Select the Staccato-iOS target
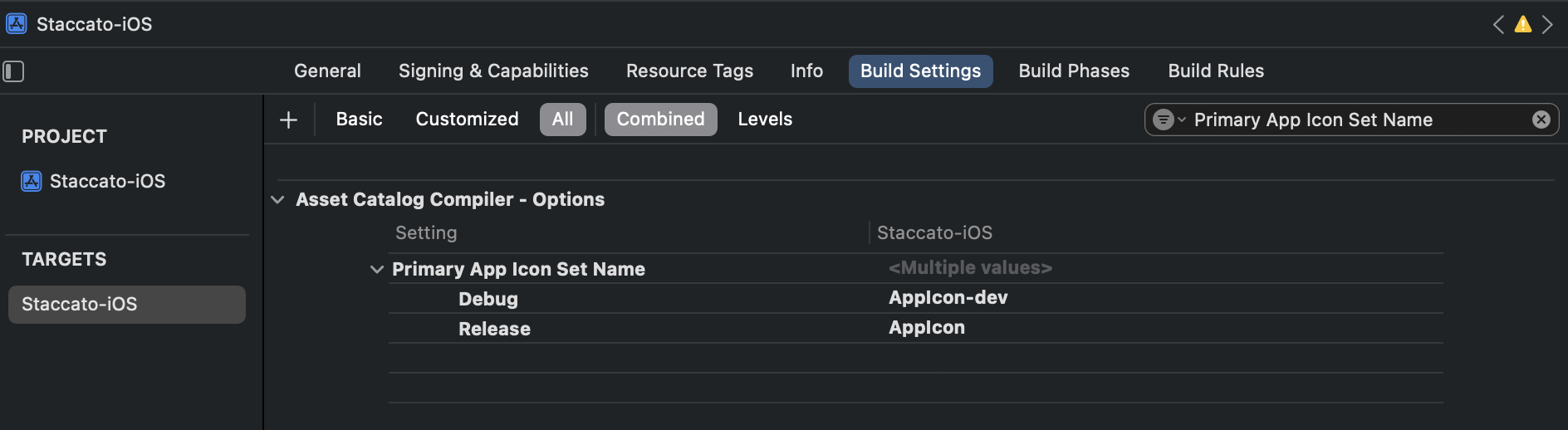 (x=80, y=304)
